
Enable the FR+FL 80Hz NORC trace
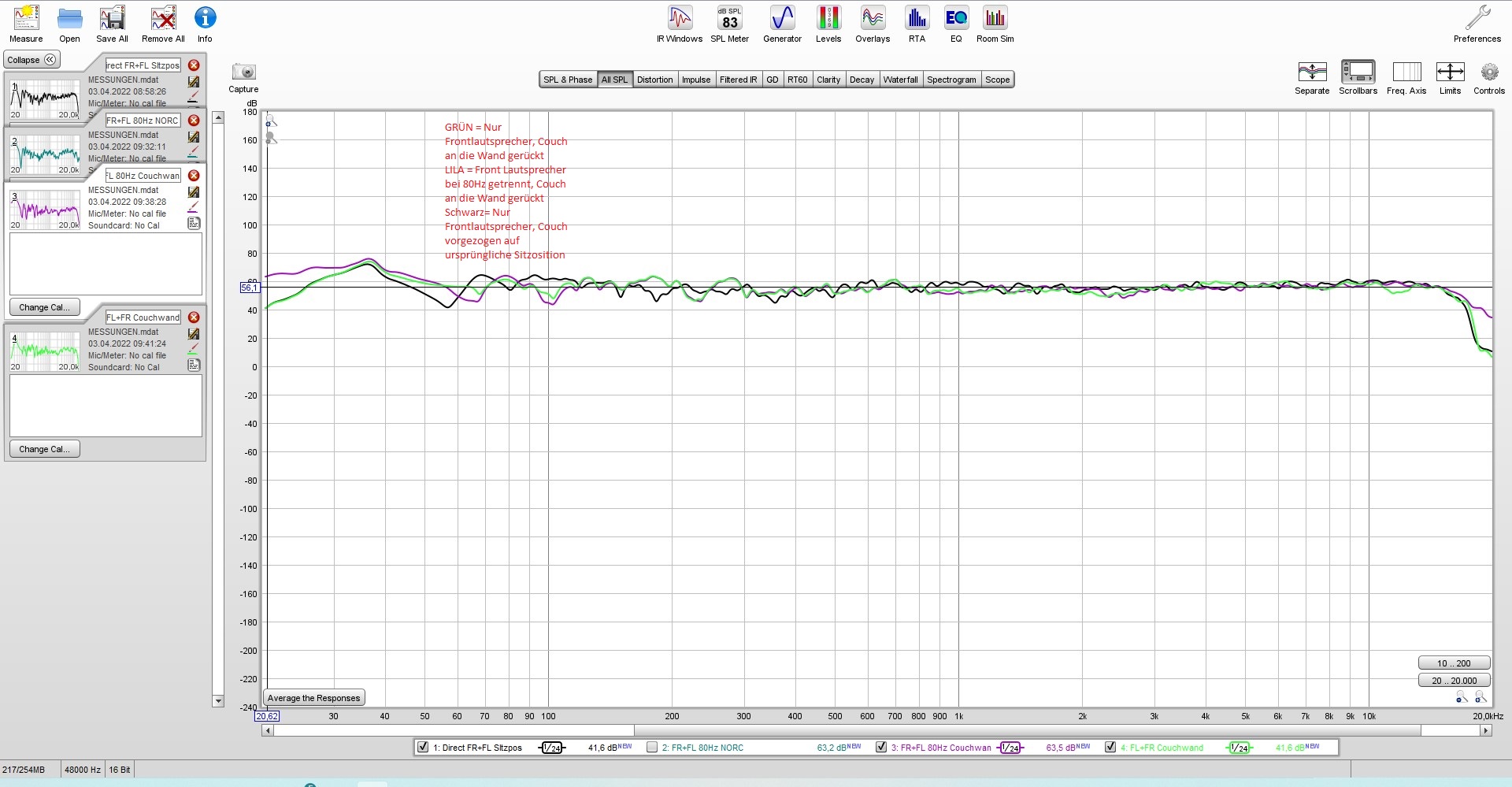tap(652, 747)
